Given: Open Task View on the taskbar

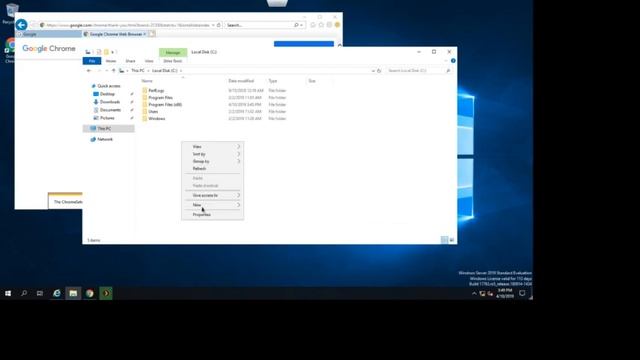Looking at the screenshot, I should click(x=40, y=293).
